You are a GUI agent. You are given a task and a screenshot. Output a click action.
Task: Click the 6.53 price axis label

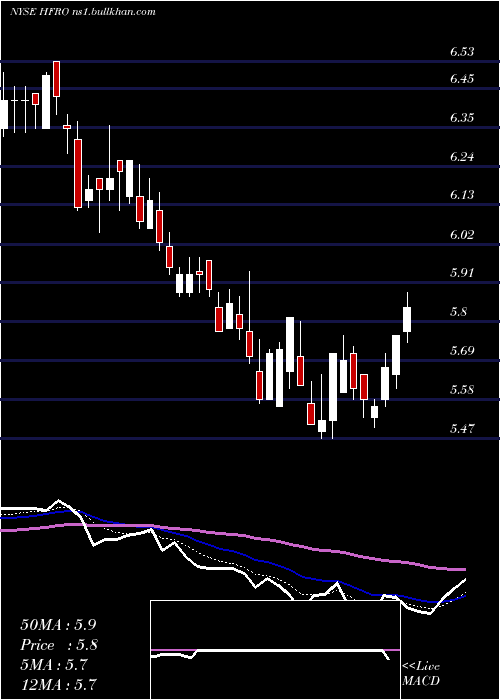462,52
